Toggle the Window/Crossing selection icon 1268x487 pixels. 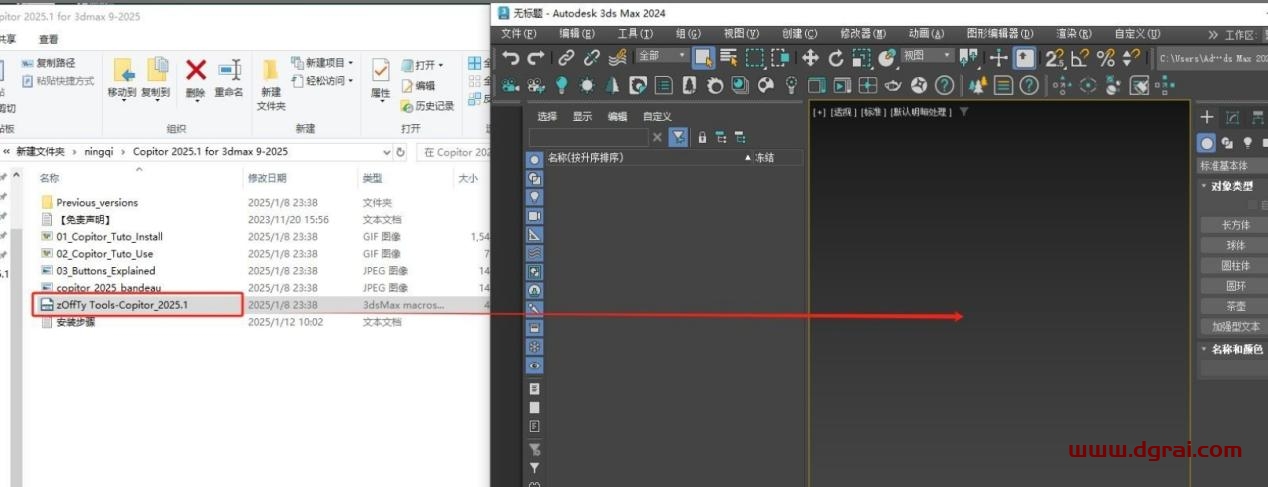780,57
